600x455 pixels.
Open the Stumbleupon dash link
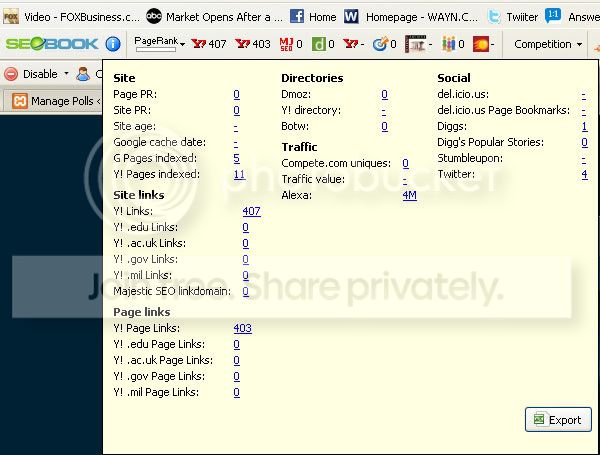point(584,158)
